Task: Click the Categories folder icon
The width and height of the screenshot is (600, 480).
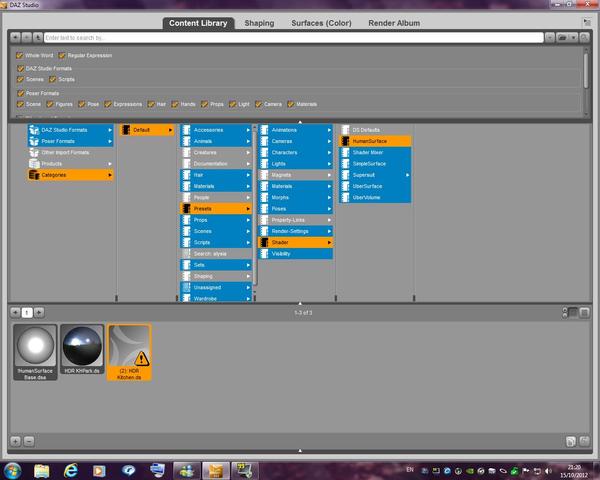Action: (34, 175)
